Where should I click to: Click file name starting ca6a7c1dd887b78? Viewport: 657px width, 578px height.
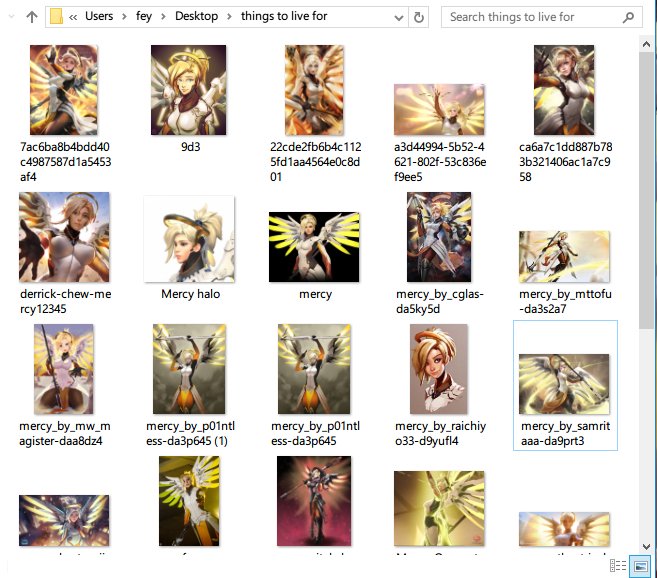click(566, 162)
